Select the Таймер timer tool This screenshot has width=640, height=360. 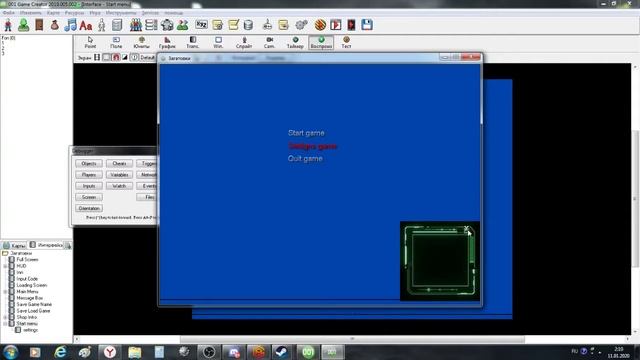click(295, 42)
